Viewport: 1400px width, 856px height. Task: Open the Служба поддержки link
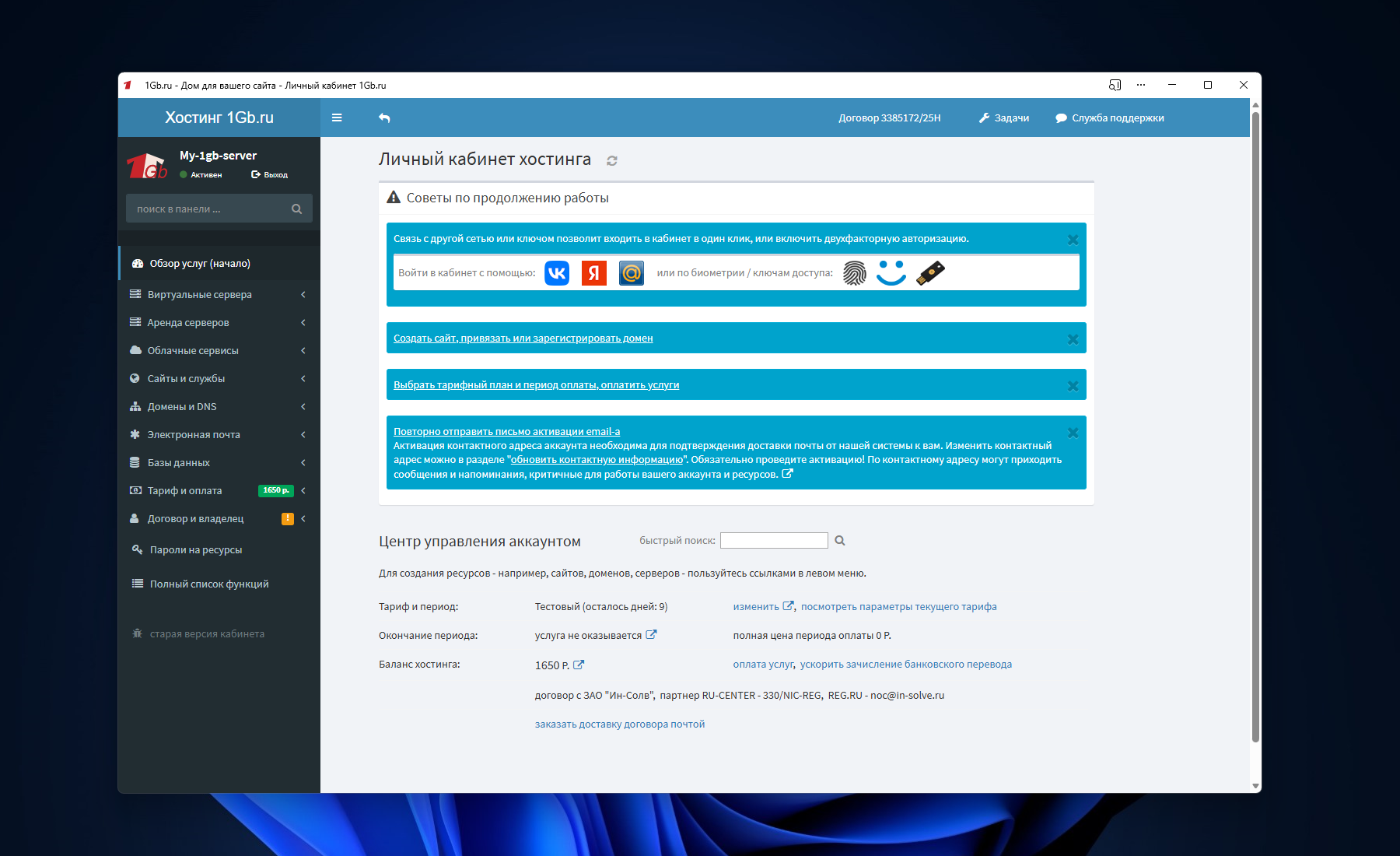coord(1110,118)
